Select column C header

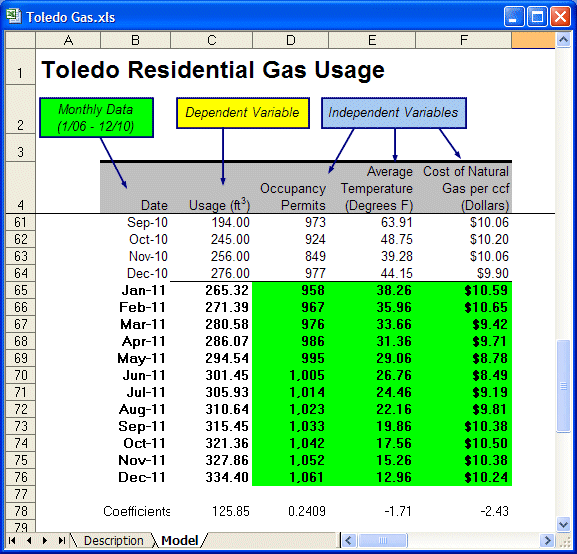click(212, 40)
